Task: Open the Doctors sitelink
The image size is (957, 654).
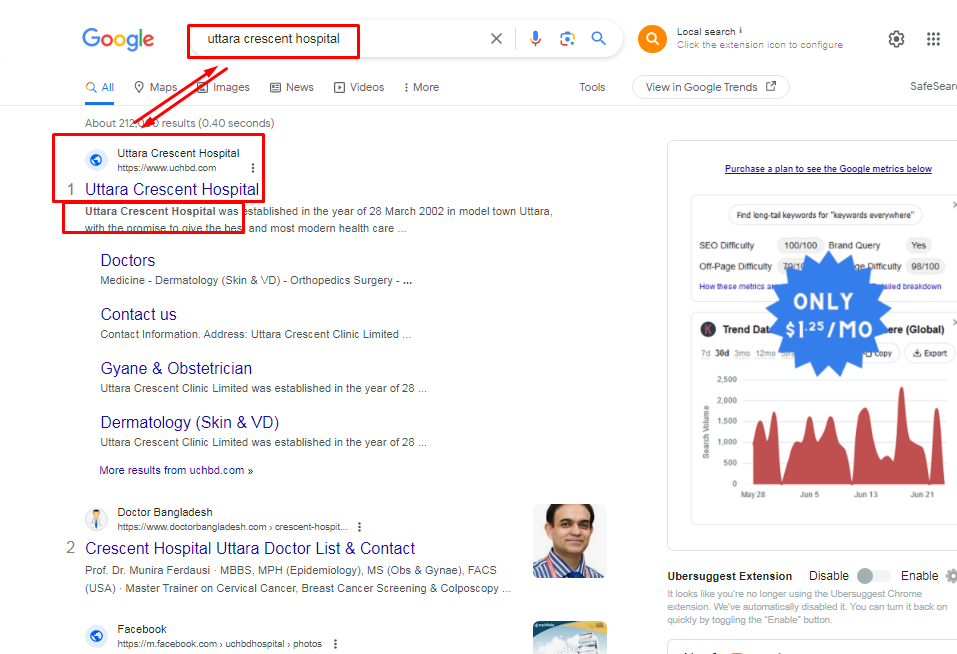Action: point(128,261)
